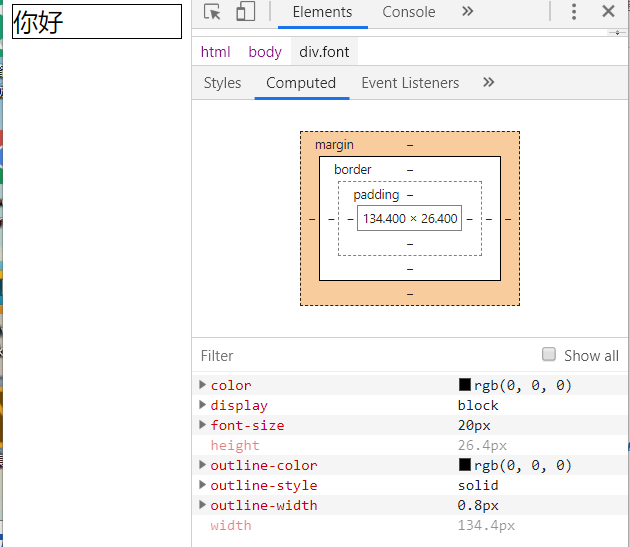This screenshot has width=630, height=547.
Task: Click the padding label in box model
Action: [376, 195]
